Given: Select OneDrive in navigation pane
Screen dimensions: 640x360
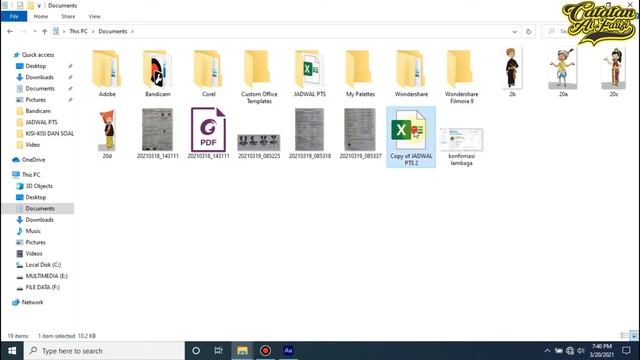Looking at the screenshot, I should point(33,160).
